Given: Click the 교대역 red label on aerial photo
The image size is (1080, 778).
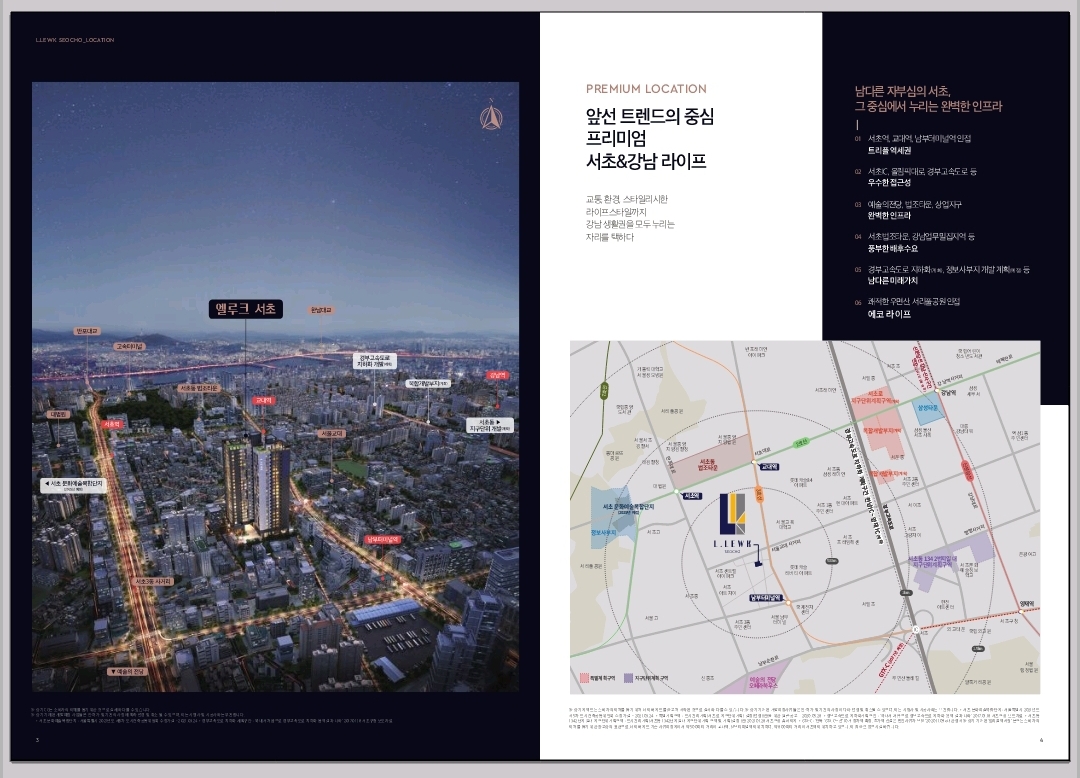Looking at the screenshot, I should [264, 400].
